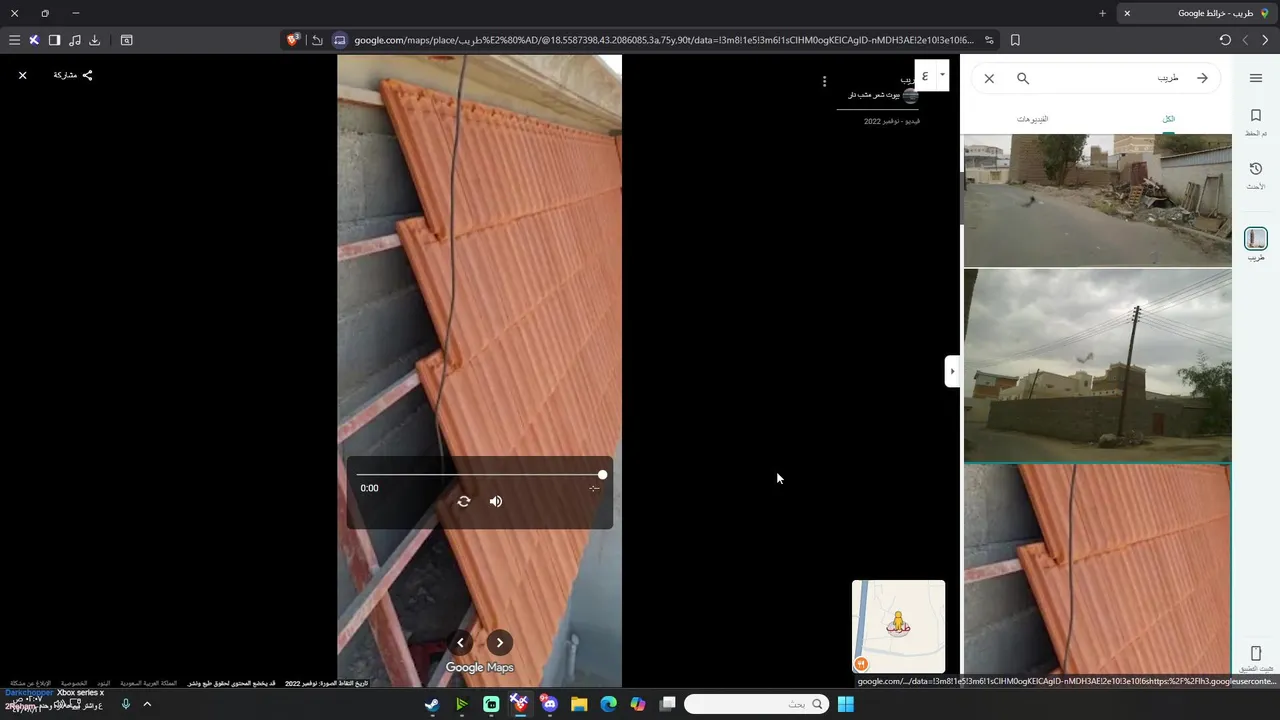Click the share (مشاركة) button
This screenshot has width=1280, height=720.
[73, 75]
